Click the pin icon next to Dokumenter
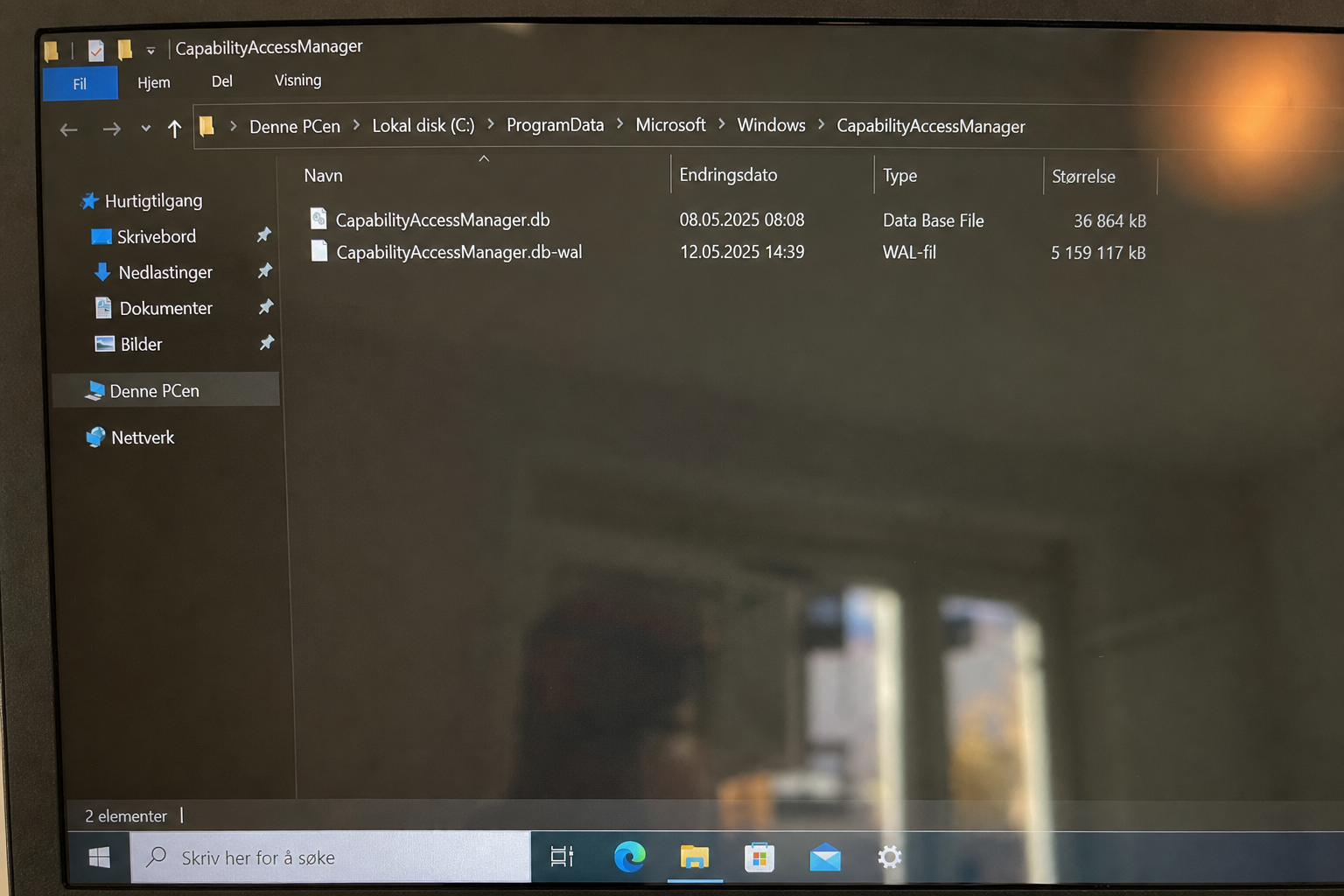The height and width of the screenshot is (896, 1344). (x=266, y=306)
